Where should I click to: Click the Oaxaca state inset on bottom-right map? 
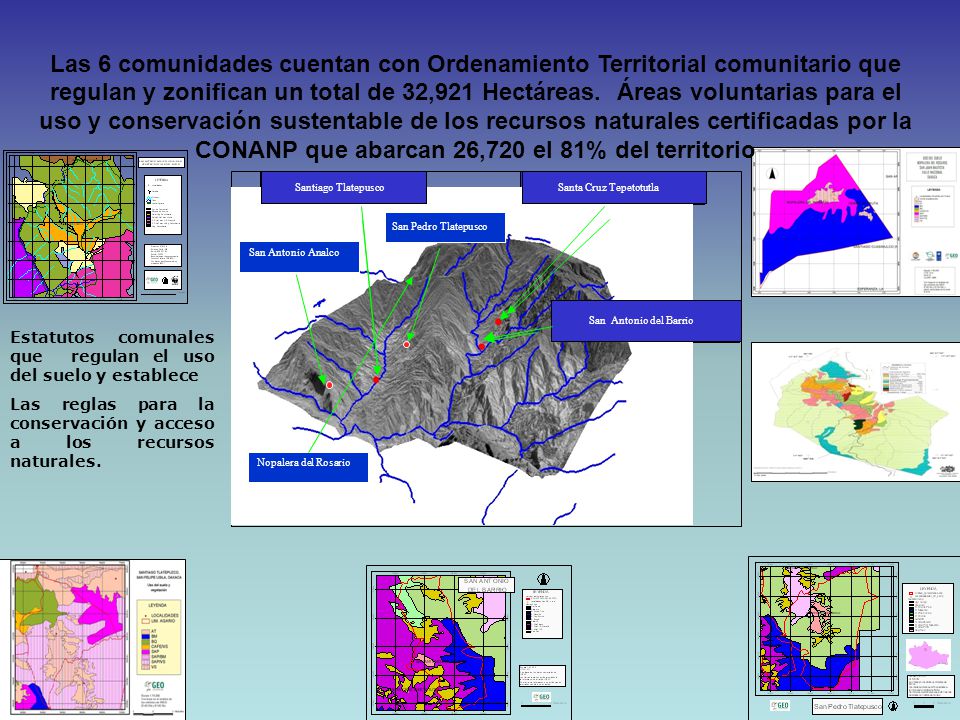tap(928, 655)
